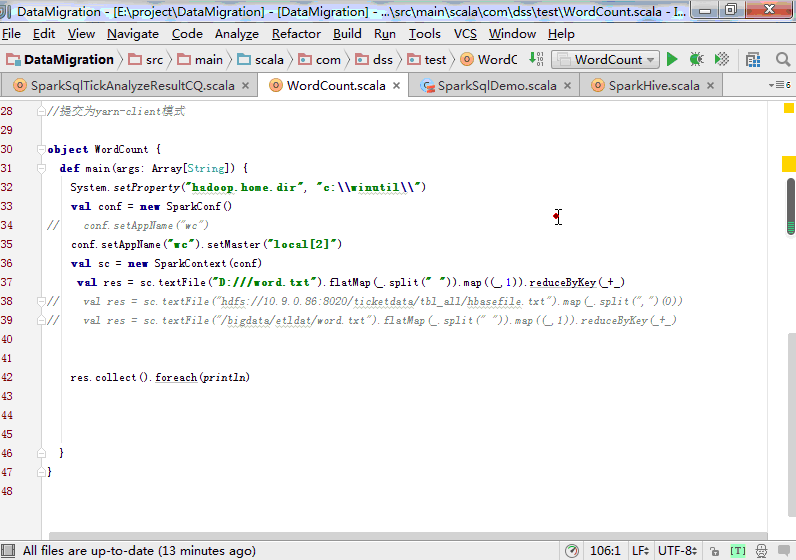The width and height of the screenshot is (796, 560).
Task: Run WordCount with coverage
Action: tap(721, 60)
